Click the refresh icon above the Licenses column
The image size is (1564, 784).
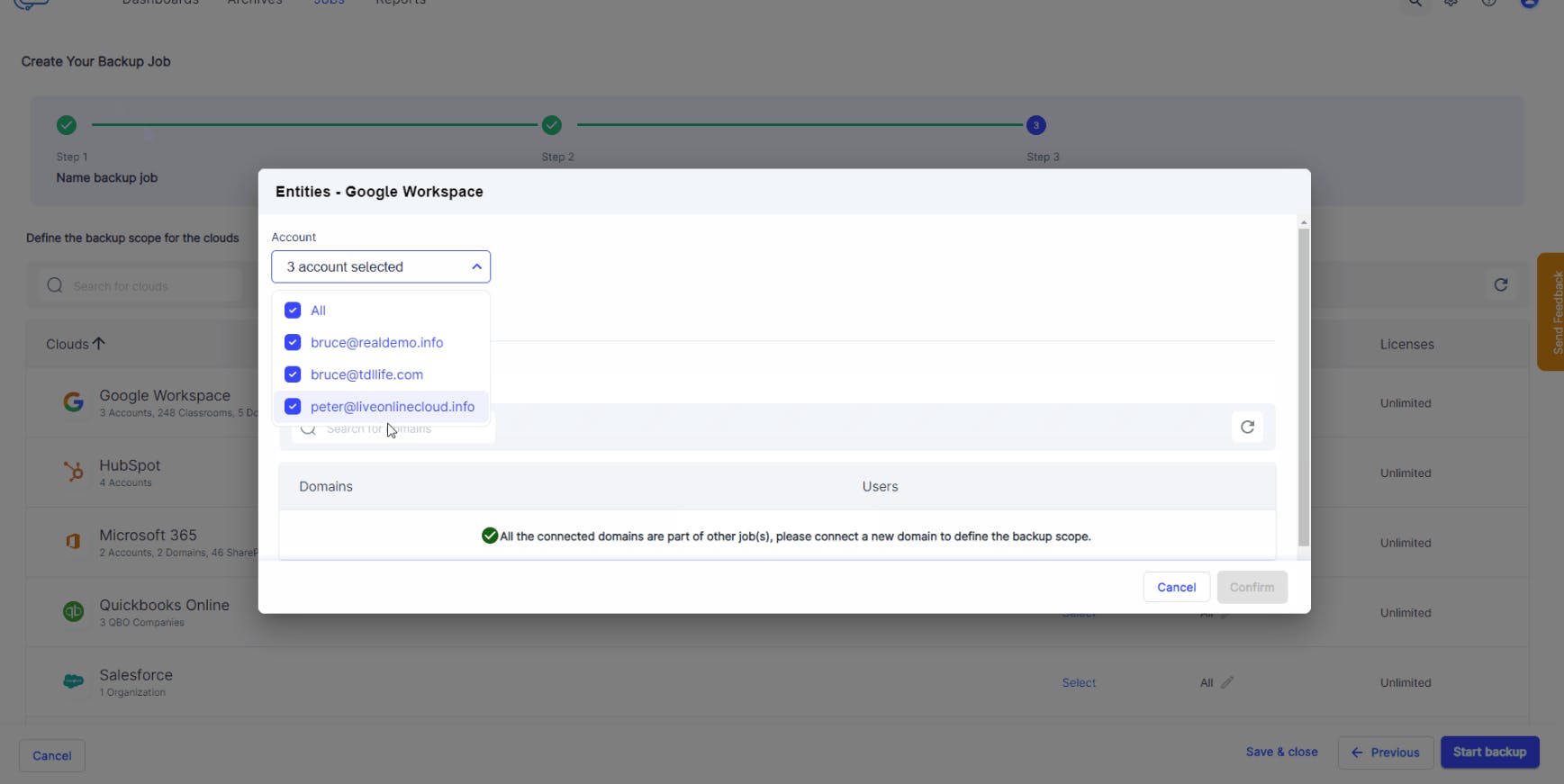click(x=1500, y=285)
